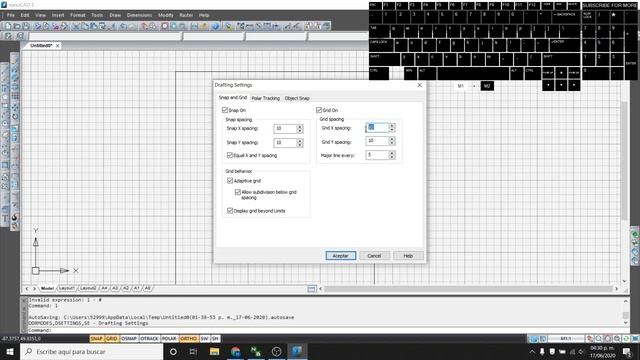Click the Snap X spacing input field
640x360 pixels.
click(x=285, y=129)
